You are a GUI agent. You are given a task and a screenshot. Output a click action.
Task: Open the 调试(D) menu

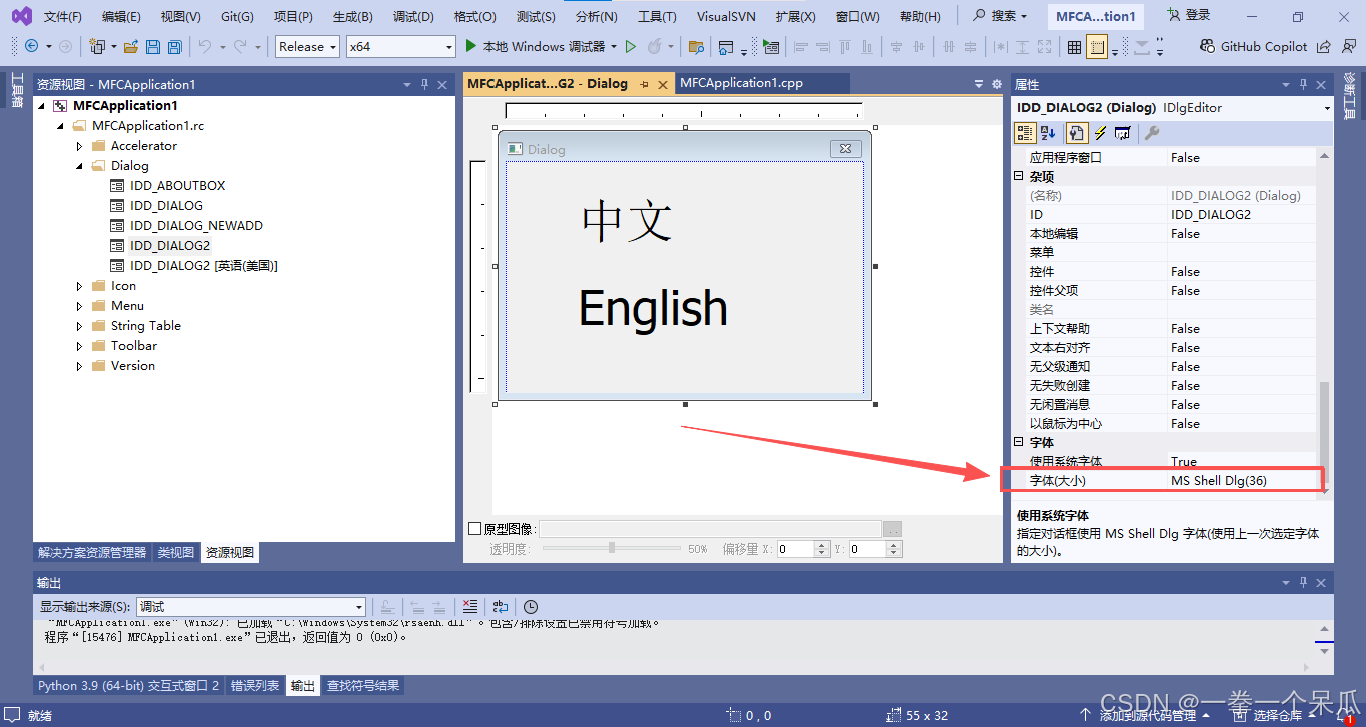[x=413, y=16]
